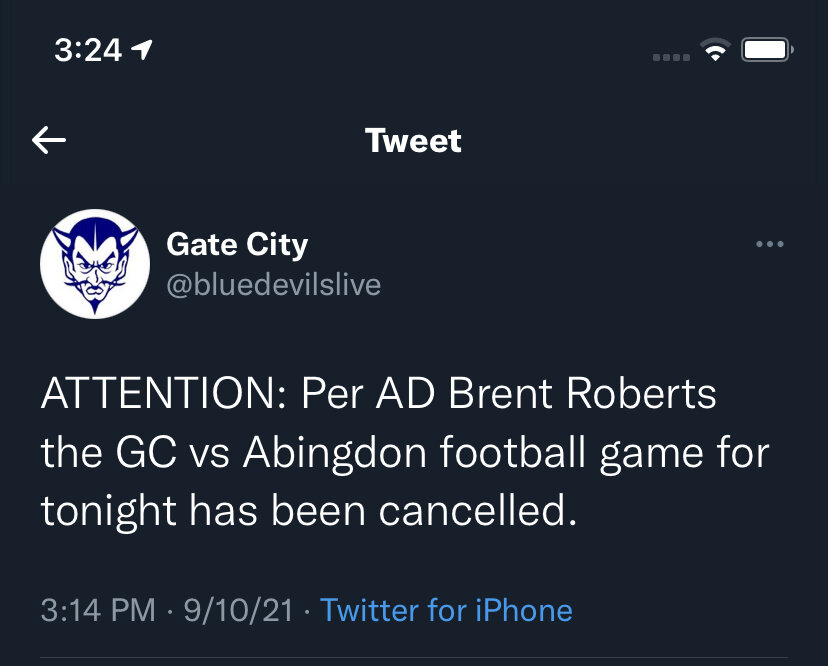Open the three-dot more options menu
The width and height of the screenshot is (828, 666).
pyautogui.click(x=769, y=244)
